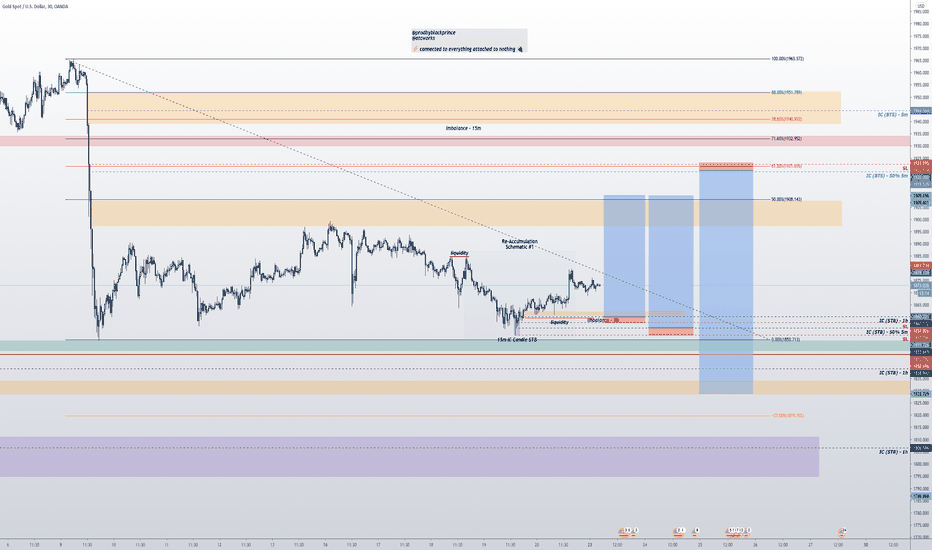Select the purple demand zone rectangle
The image size is (932, 550).
tap(410, 457)
